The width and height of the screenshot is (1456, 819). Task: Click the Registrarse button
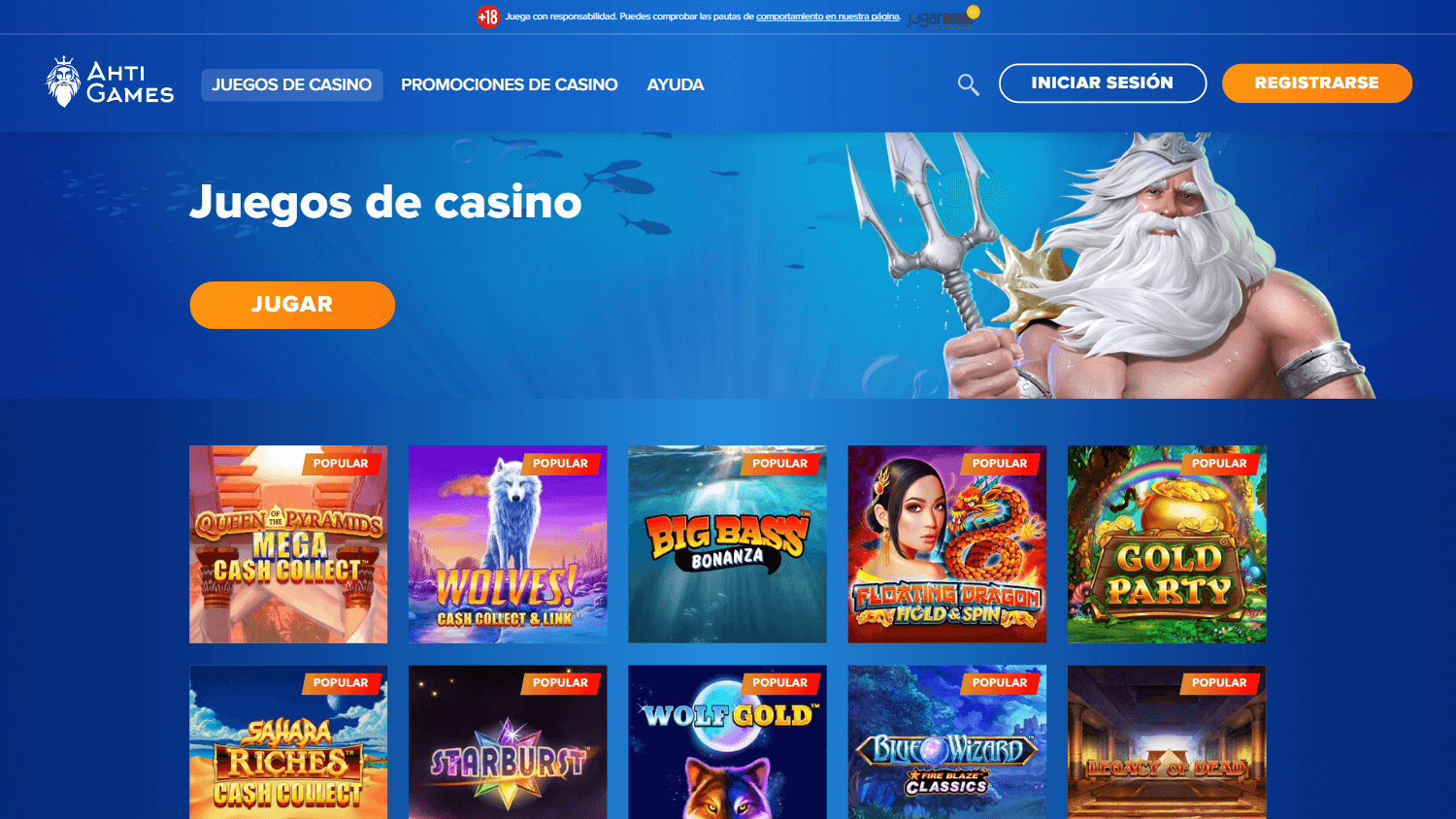[x=1317, y=83]
